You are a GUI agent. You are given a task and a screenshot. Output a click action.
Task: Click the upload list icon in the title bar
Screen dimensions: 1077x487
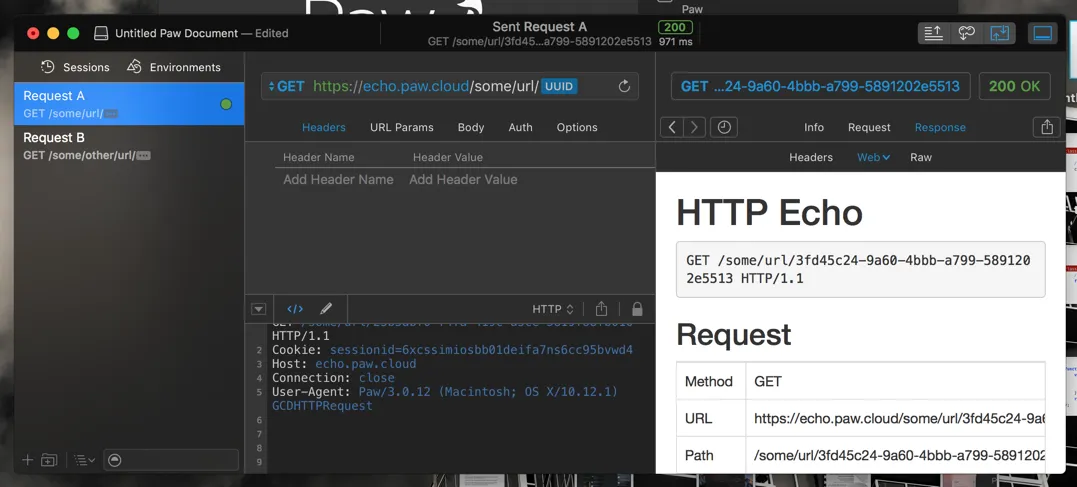tap(933, 33)
